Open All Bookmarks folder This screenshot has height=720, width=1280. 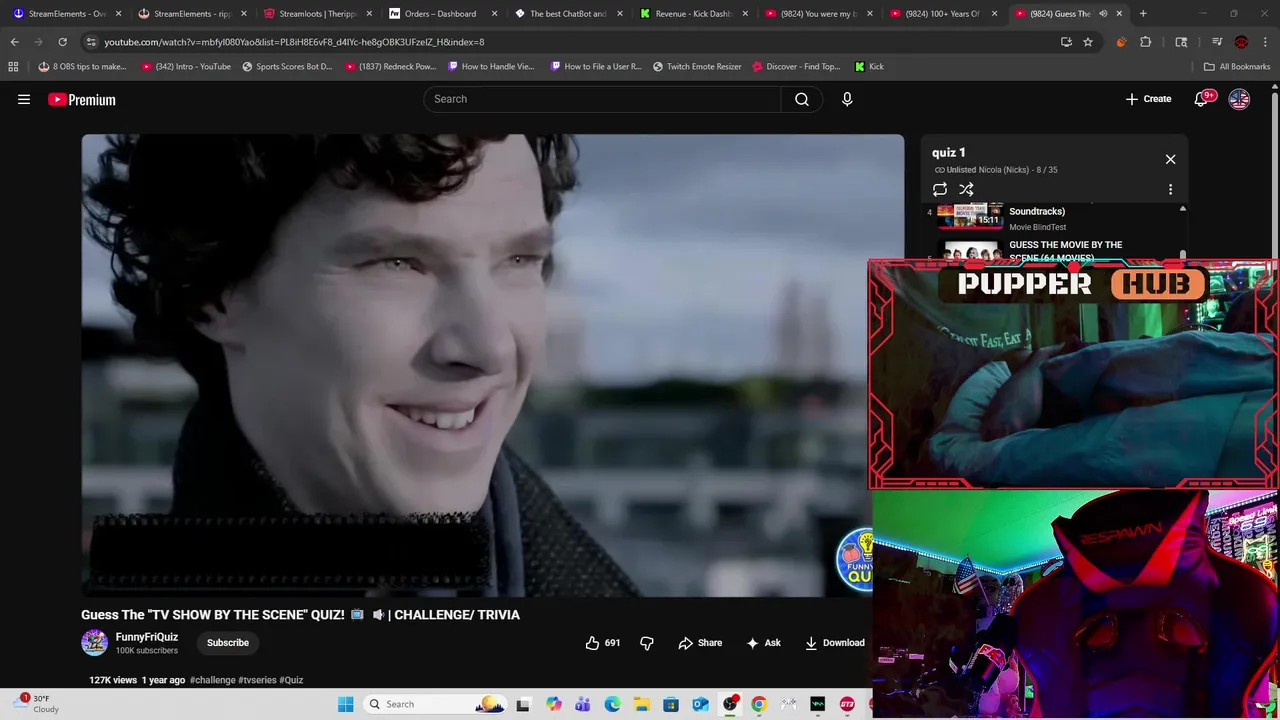tap(1237, 66)
